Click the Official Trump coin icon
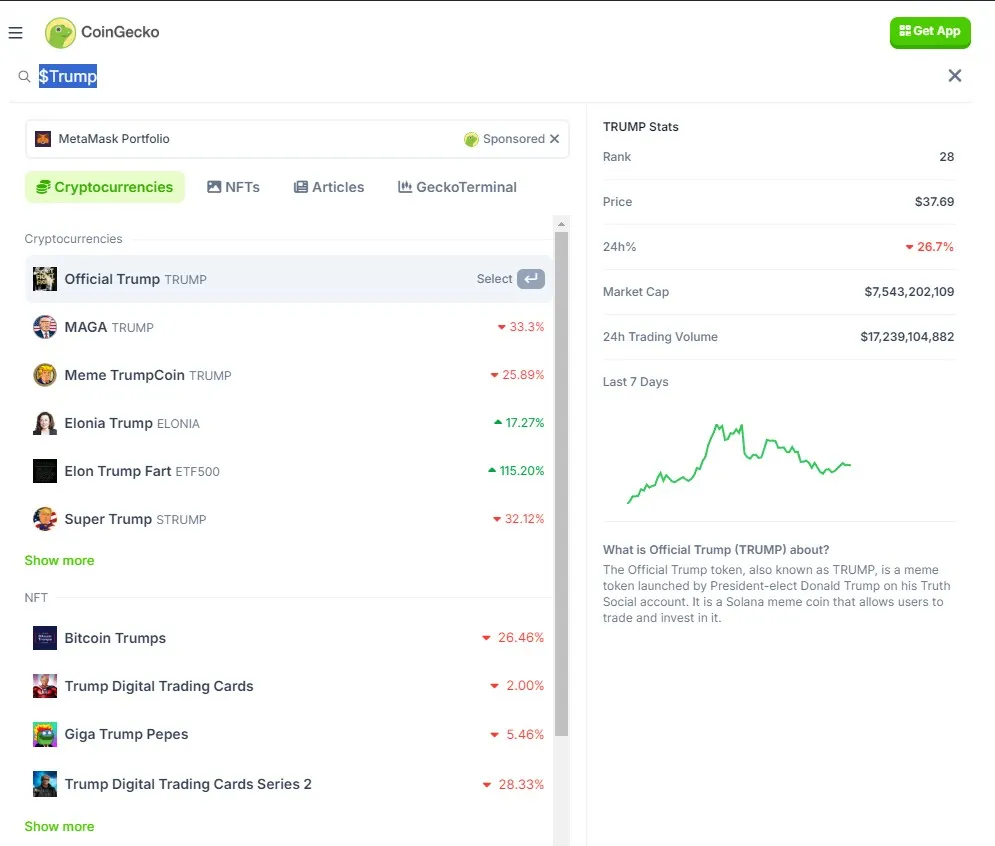The image size is (995, 846). (x=45, y=279)
